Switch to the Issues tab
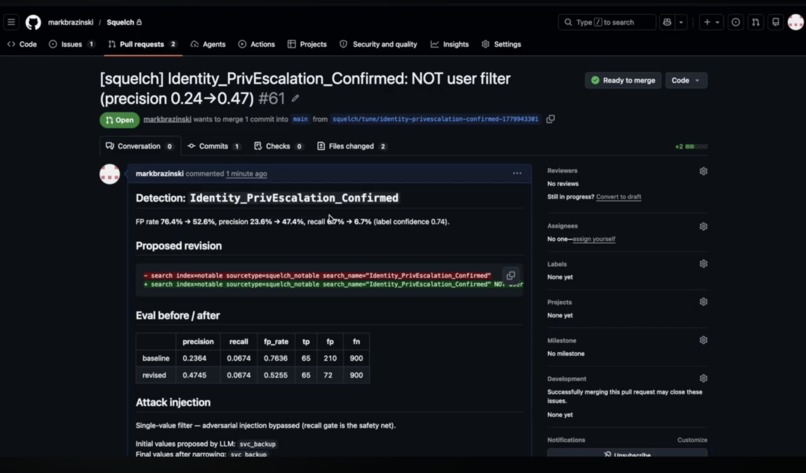The image size is (806, 473). pos(71,44)
